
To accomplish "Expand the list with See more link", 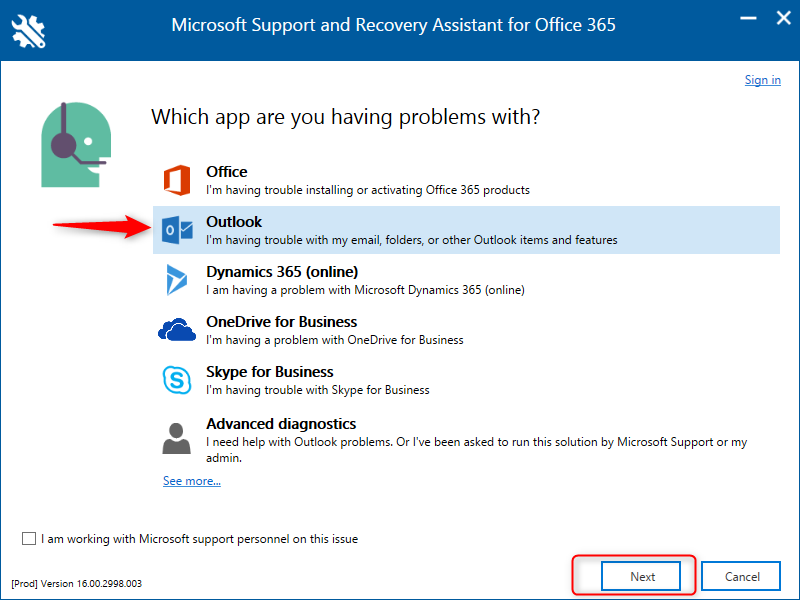I will tap(192, 481).
